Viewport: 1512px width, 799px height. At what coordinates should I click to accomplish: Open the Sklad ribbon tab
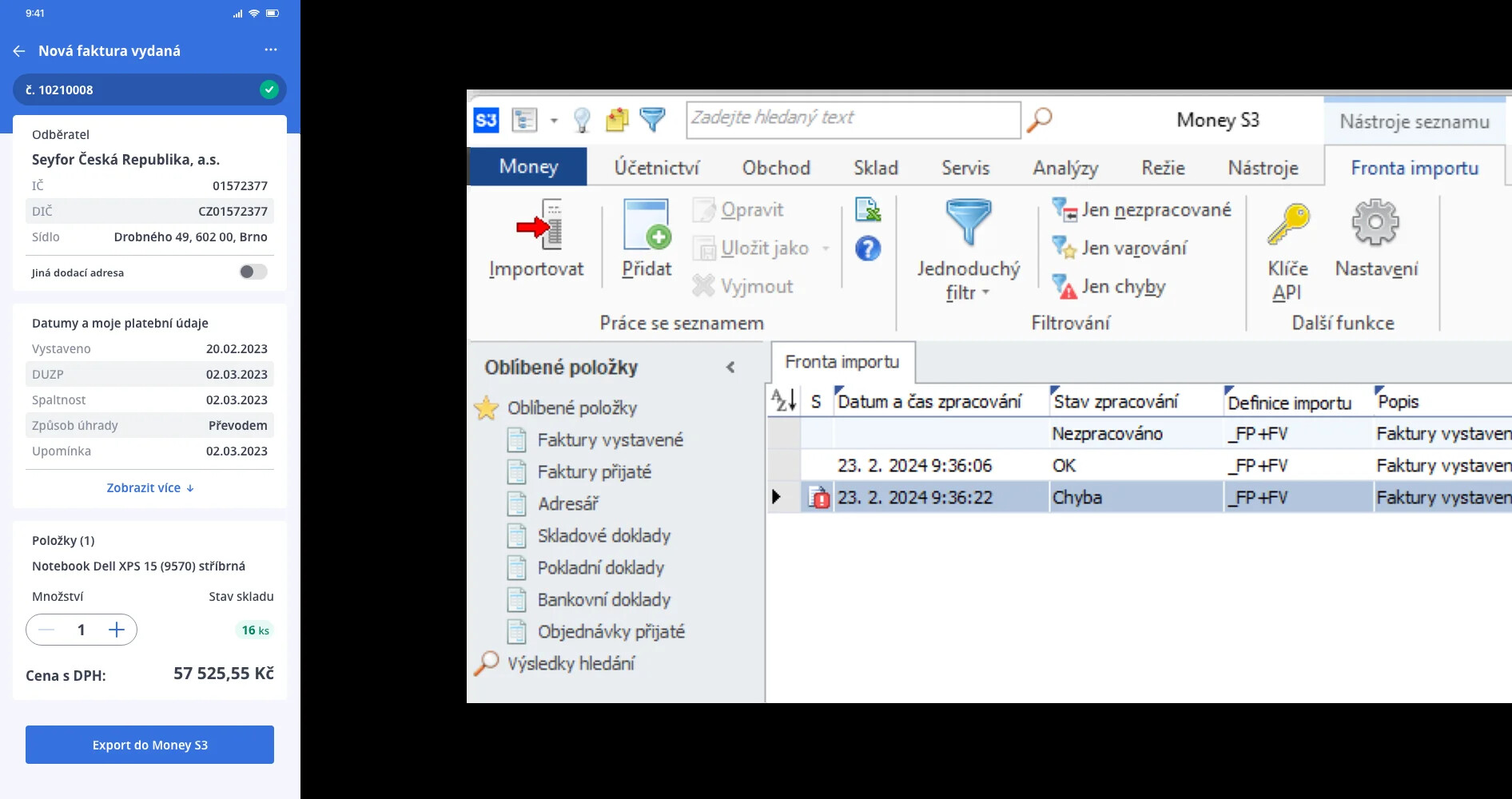coord(876,168)
